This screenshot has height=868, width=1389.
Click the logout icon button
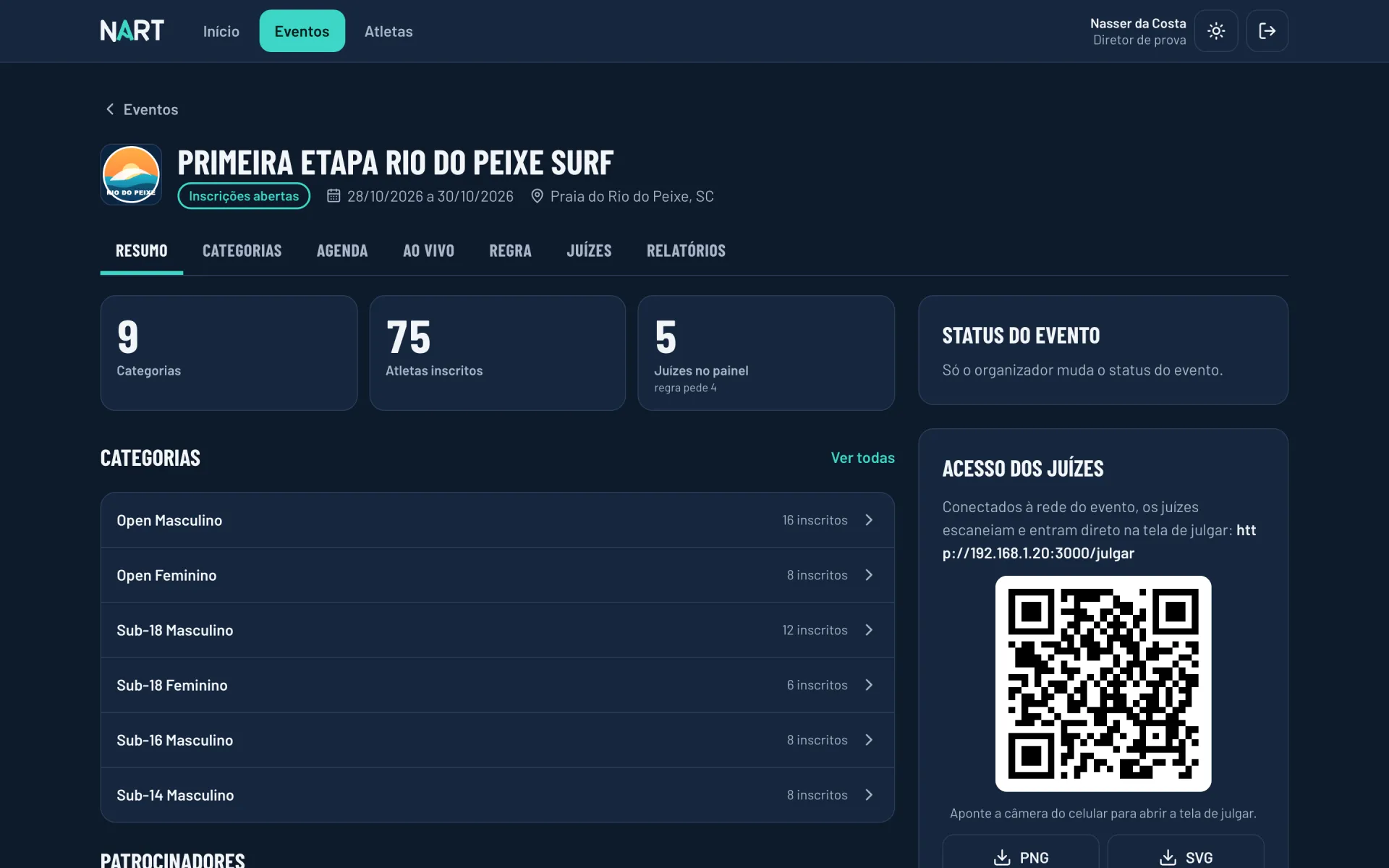point(1267,31)
